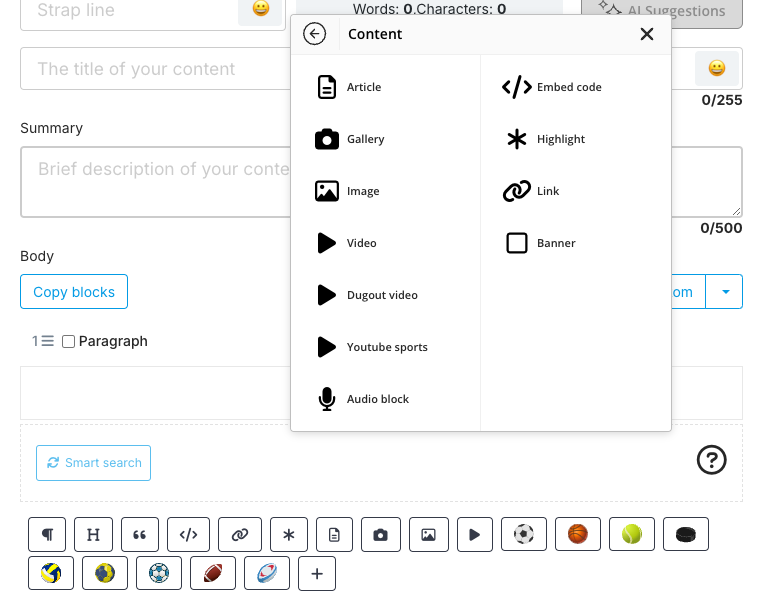
Task: Select Audio block in the Content menu
Action: click(362, 399)
